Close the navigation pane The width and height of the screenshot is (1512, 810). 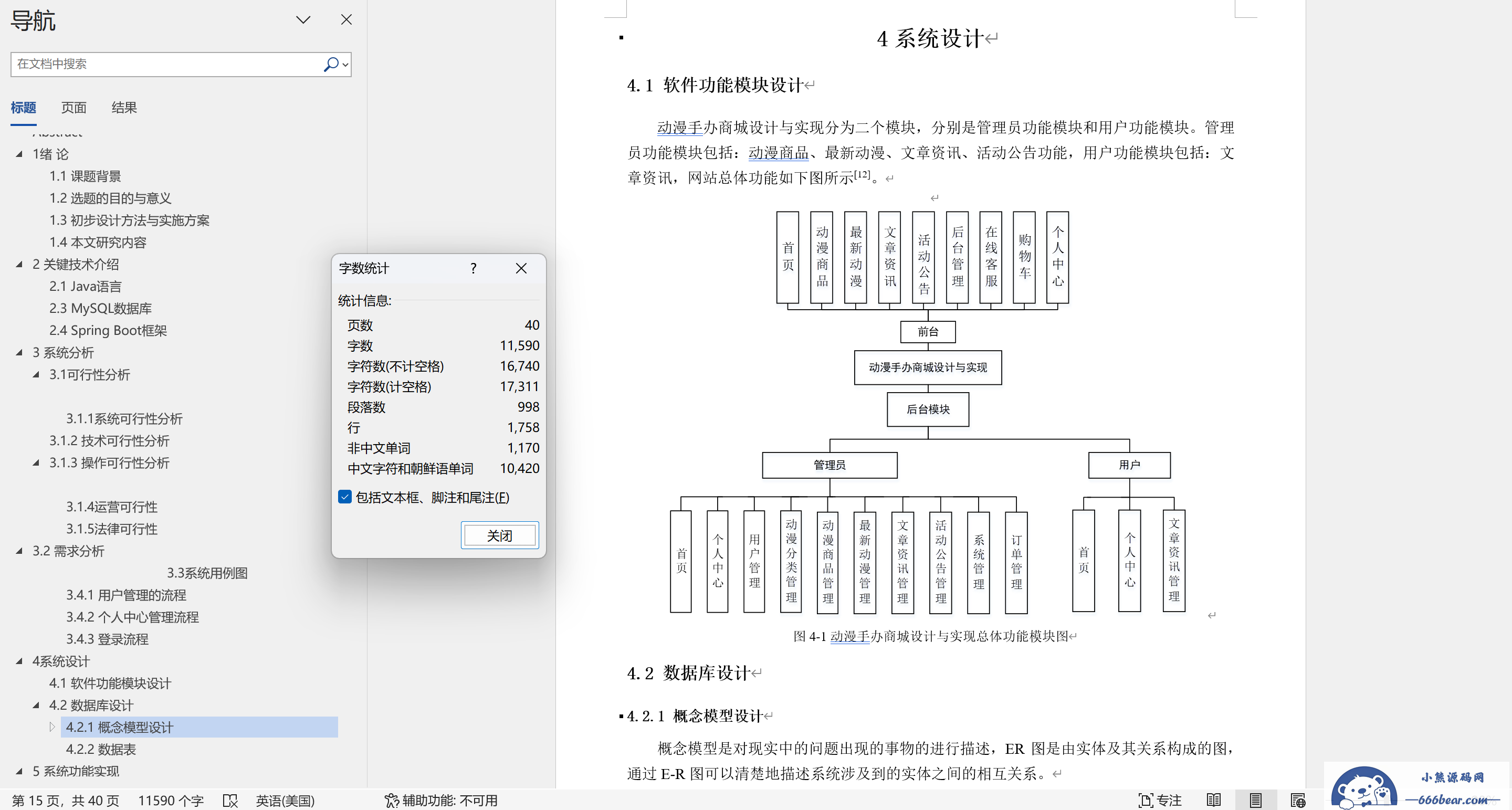pos(346,20)
